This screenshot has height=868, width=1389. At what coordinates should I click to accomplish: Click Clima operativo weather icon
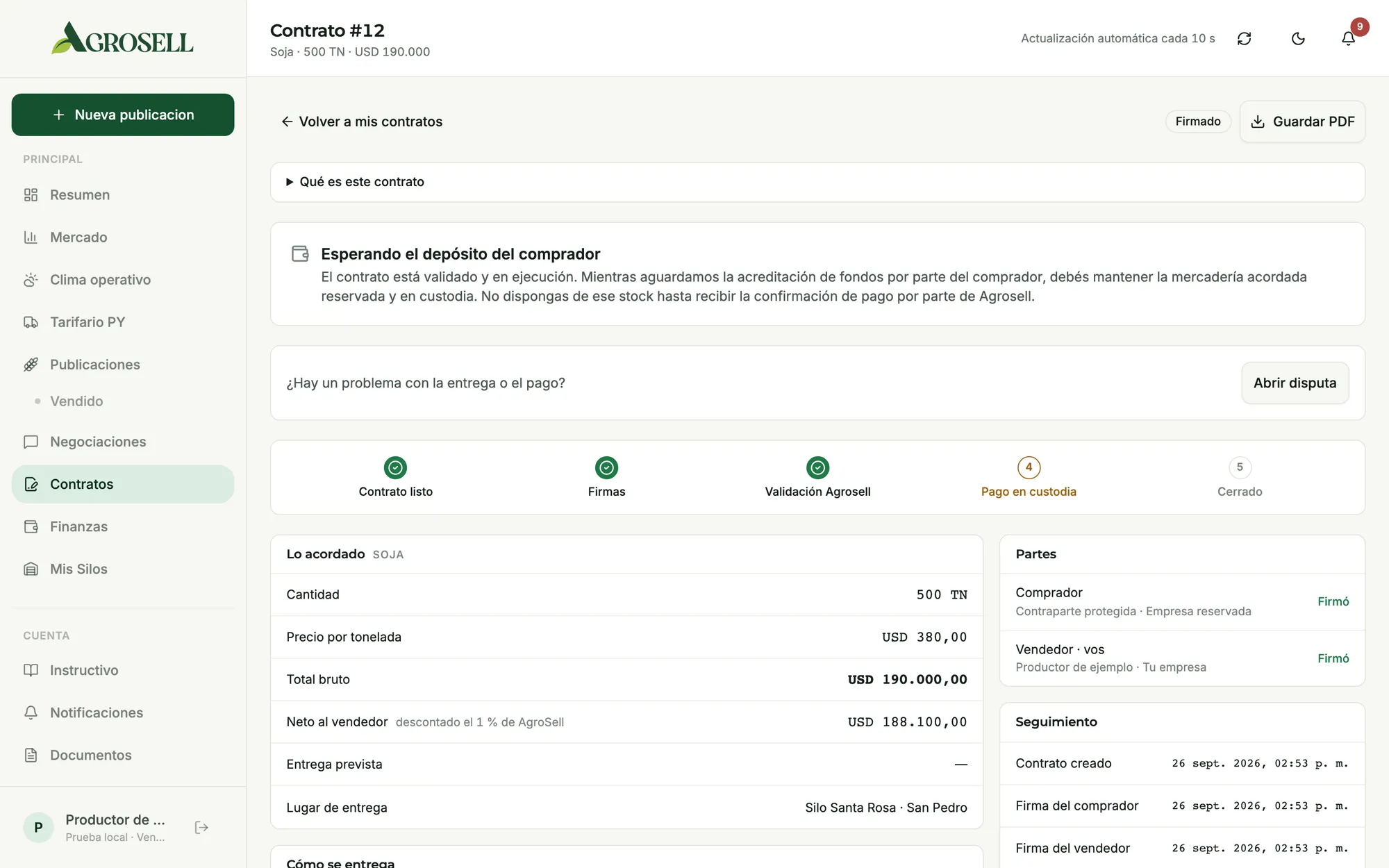(x=31, y=280)
